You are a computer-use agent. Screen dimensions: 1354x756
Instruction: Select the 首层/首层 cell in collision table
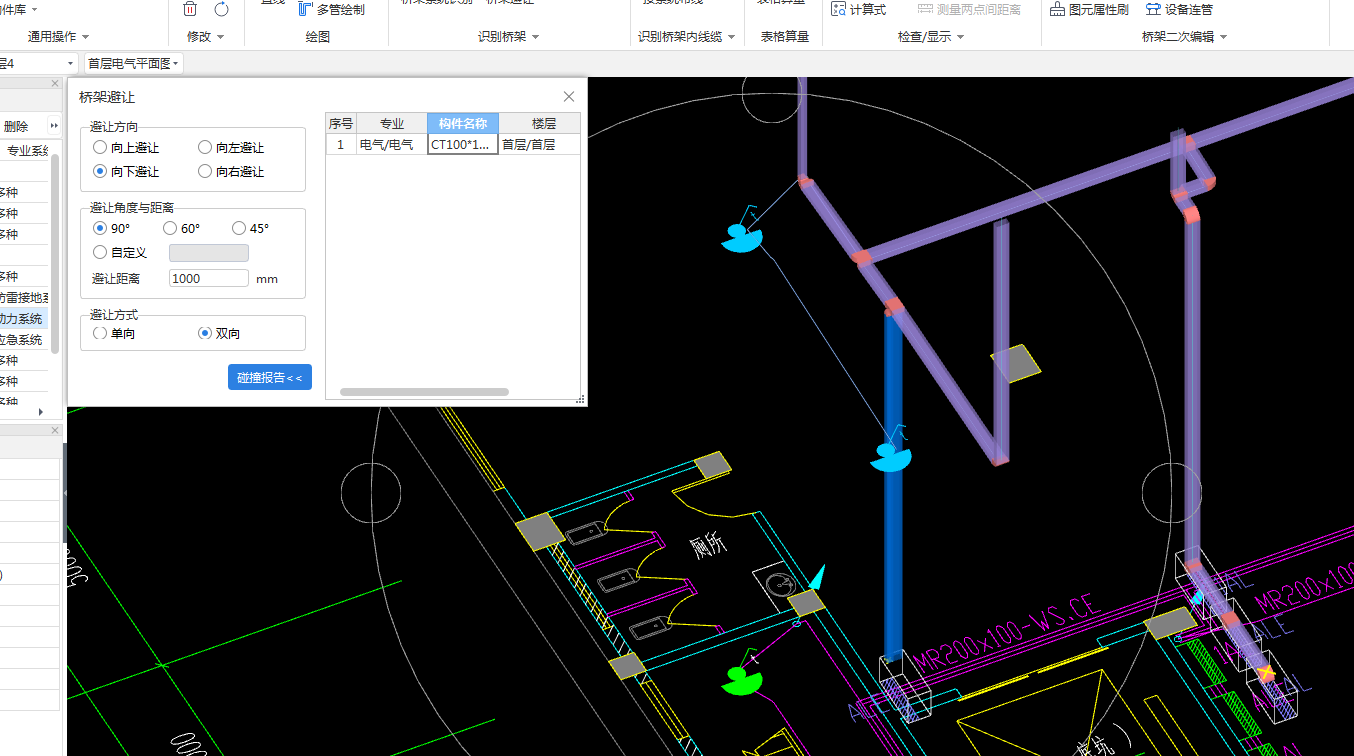539,144
